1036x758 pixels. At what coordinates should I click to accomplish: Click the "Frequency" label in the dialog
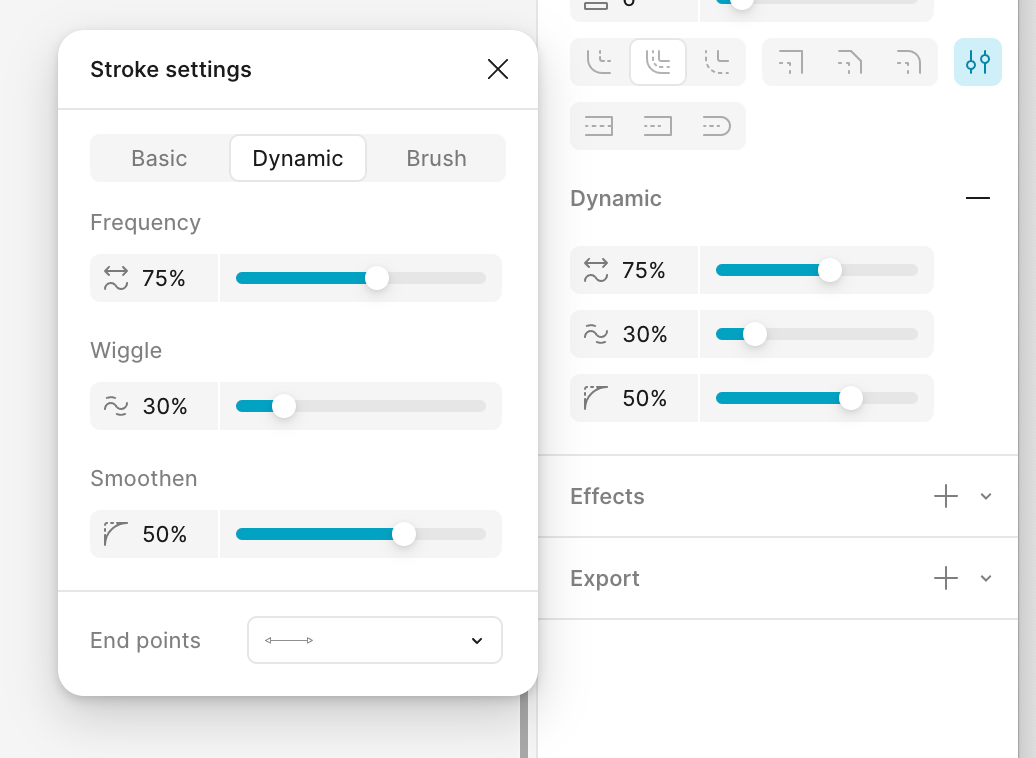(145, 223)
